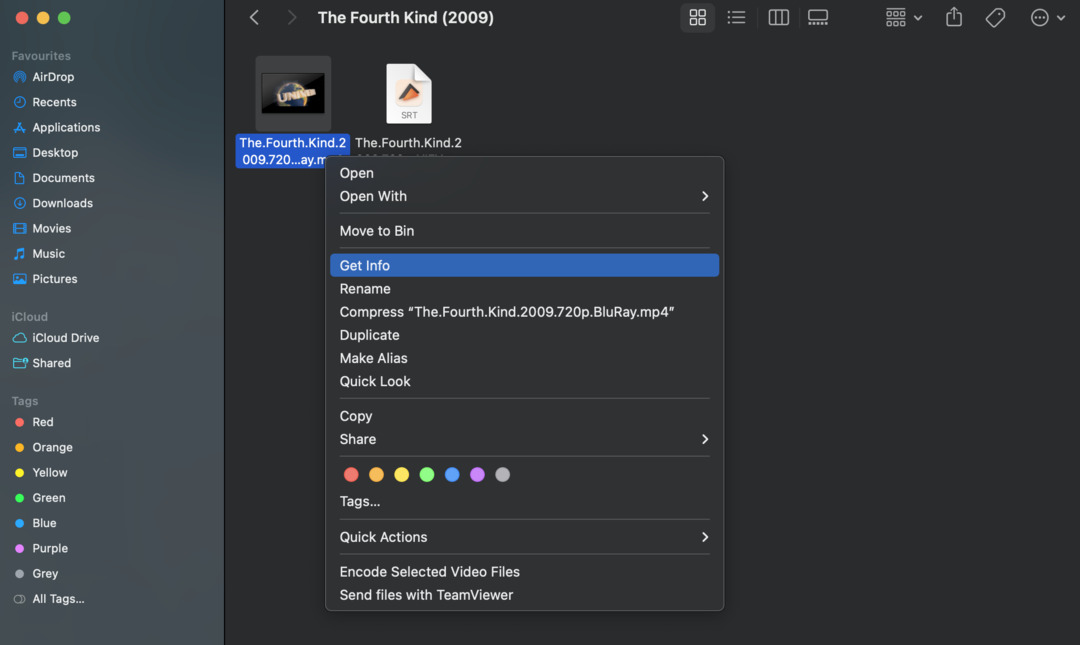Open Music folder in sidebar

[48, 254]
